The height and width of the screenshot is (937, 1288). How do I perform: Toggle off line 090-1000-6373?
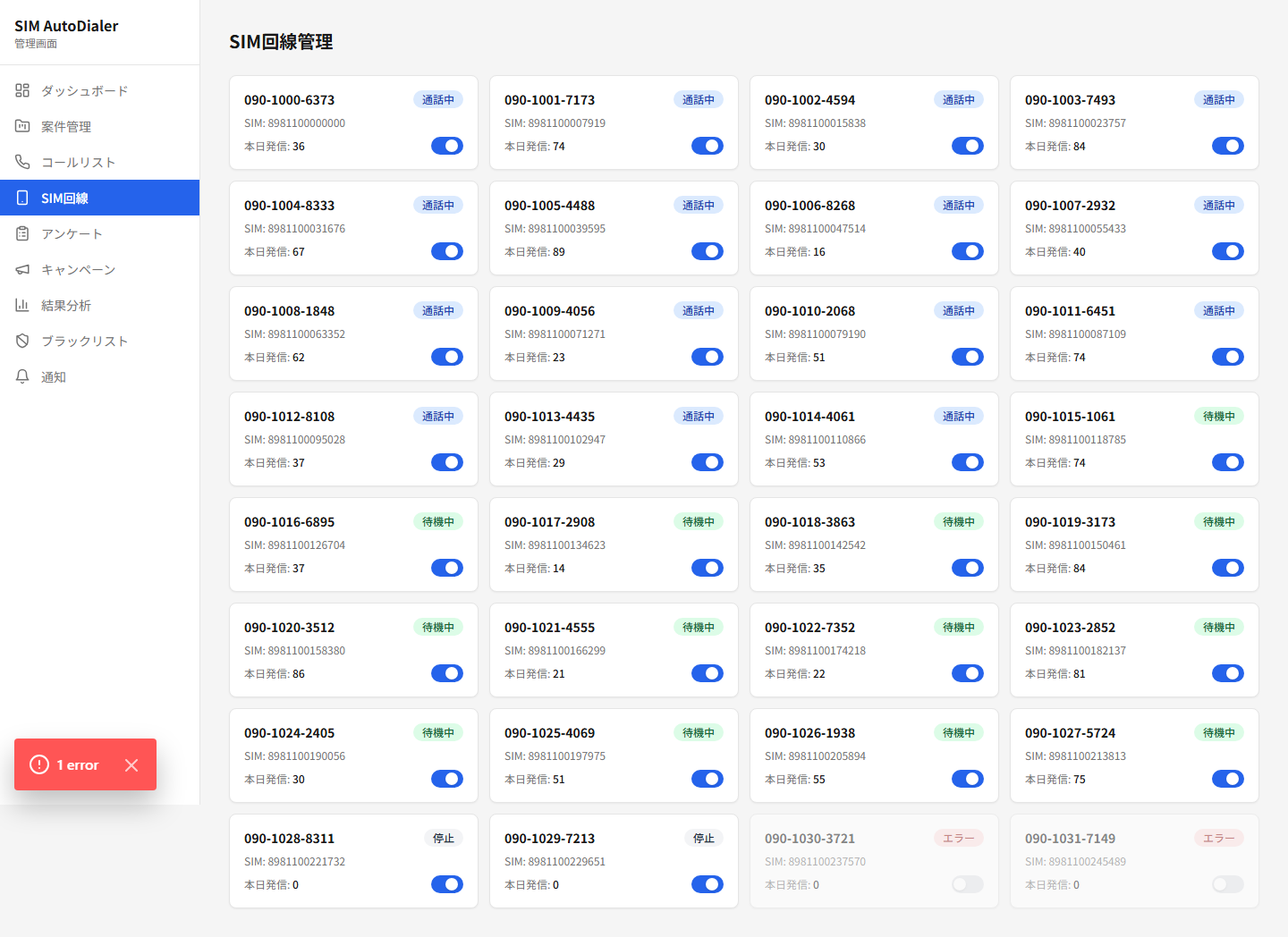[447, 146]
